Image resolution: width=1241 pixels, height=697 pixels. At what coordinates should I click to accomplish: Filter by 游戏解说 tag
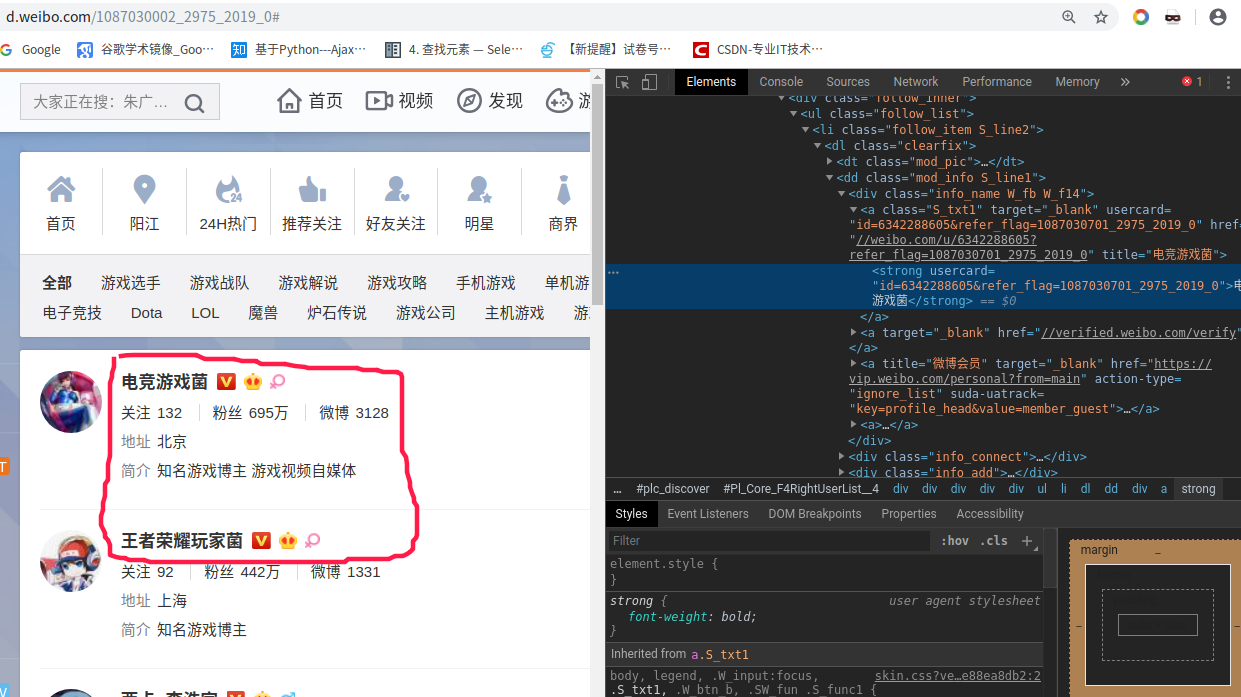pos(308,283)
